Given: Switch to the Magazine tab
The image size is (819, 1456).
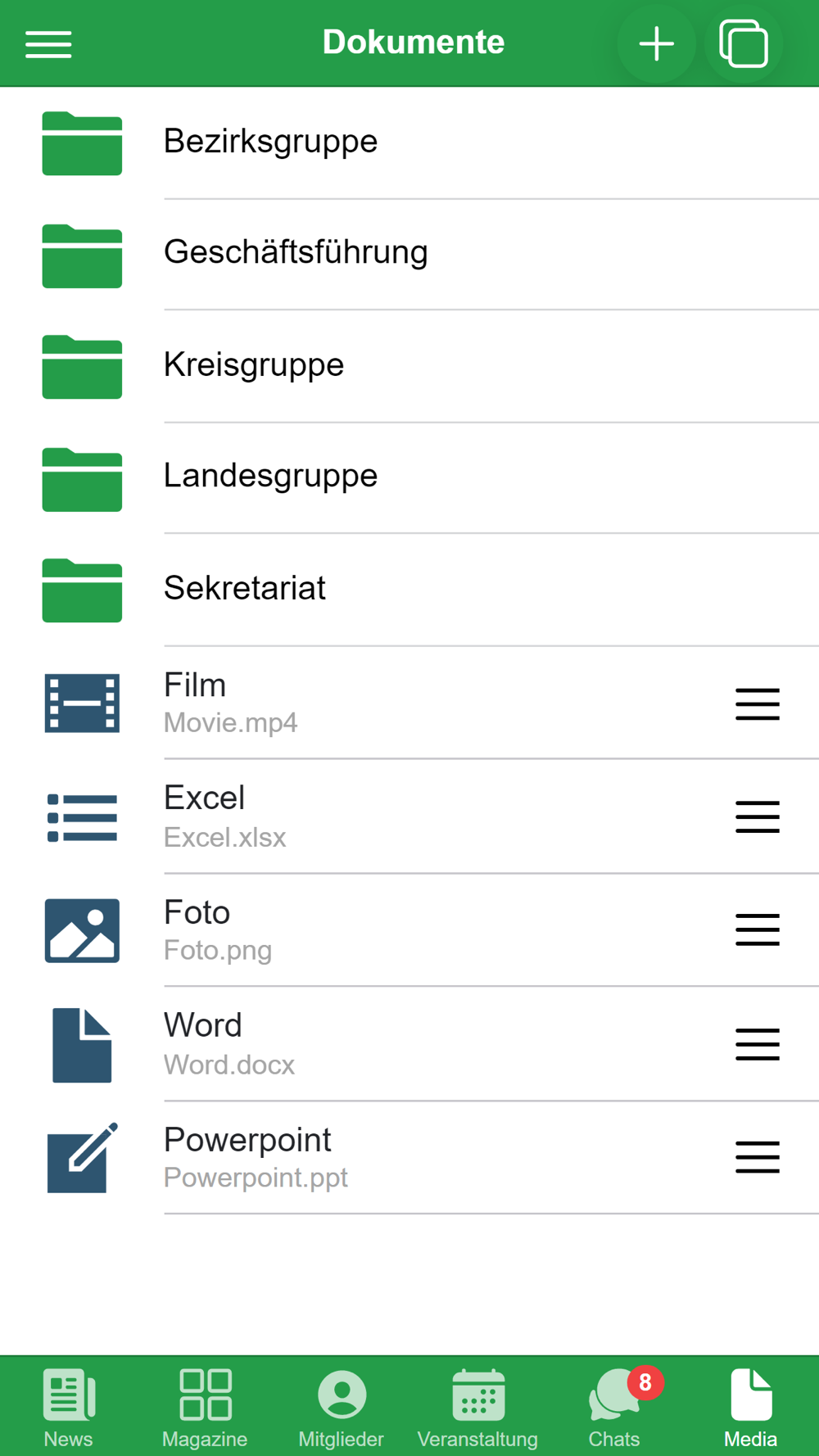Looking at the screenshot, I should pyautogui.click(x=205, y=1408).
